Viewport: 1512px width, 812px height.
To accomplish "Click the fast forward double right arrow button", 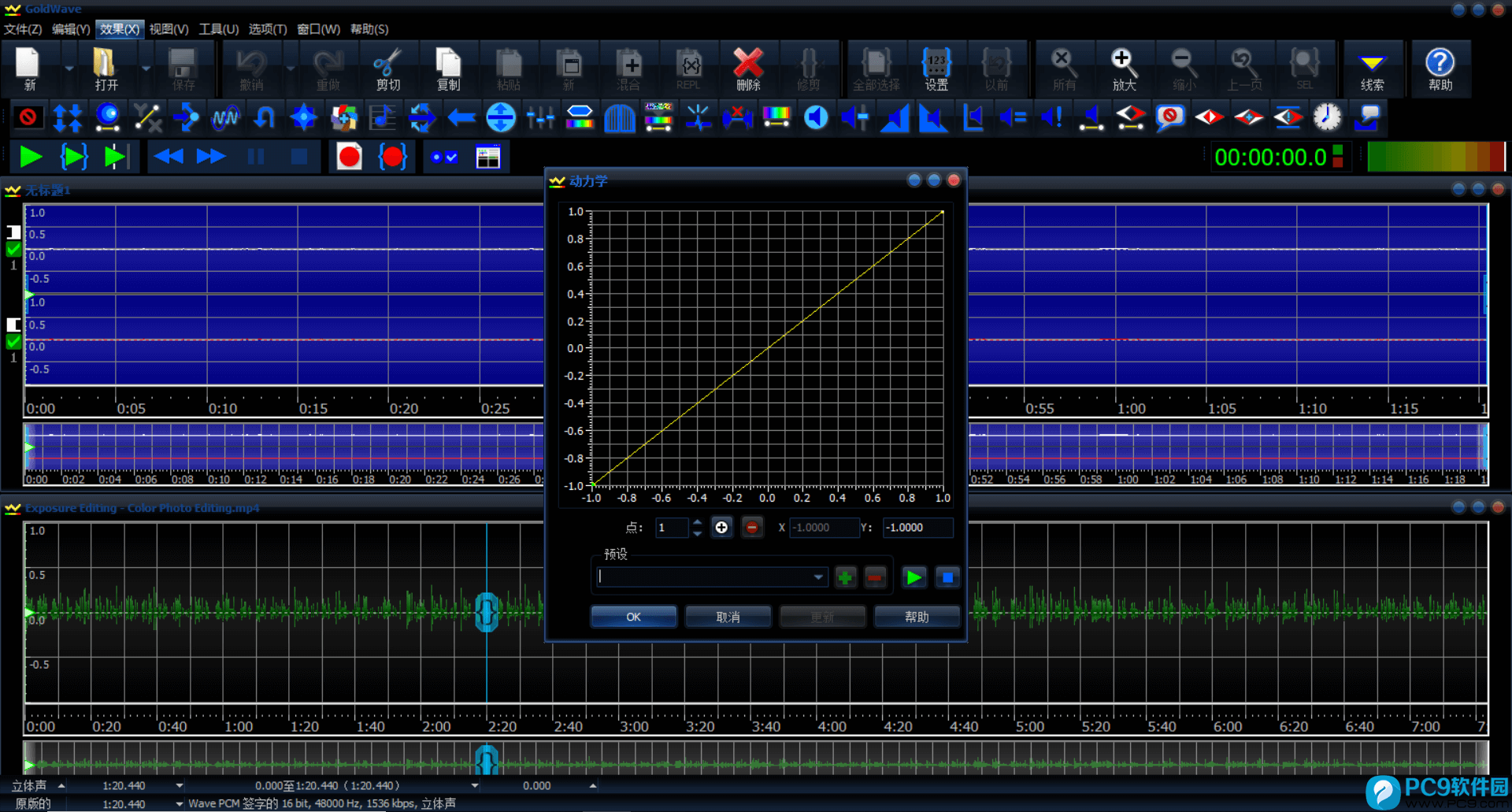I will click(211, 157).
